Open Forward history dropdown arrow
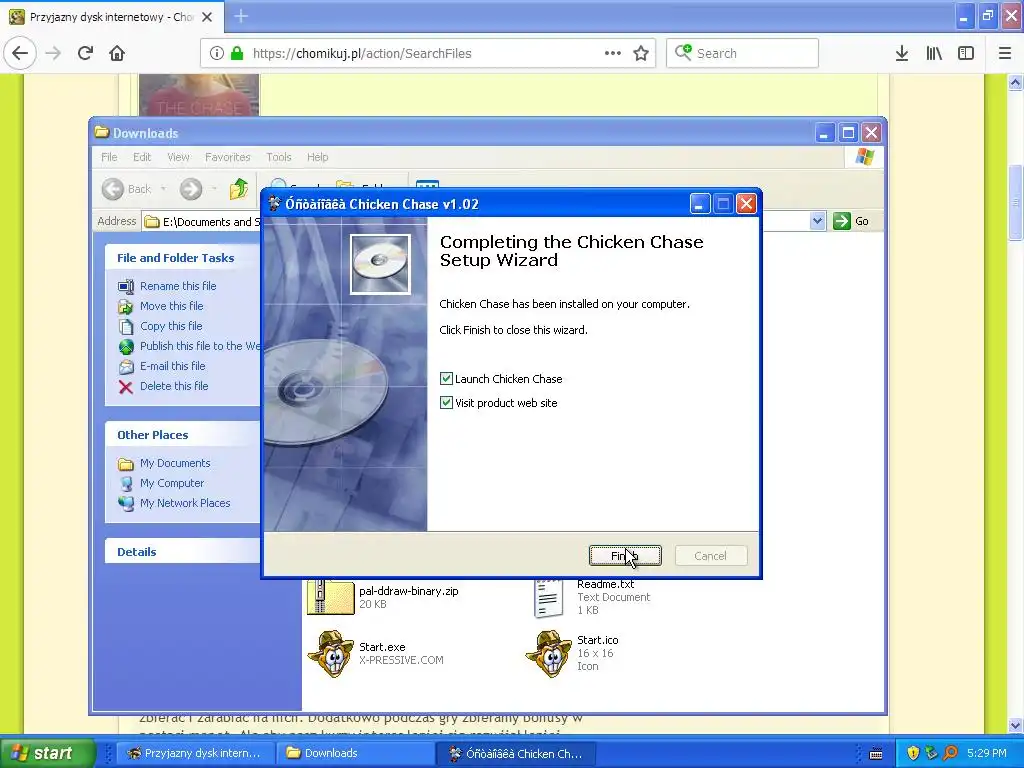The width and height of the screenshot is (1024, 768). point(214,189)
